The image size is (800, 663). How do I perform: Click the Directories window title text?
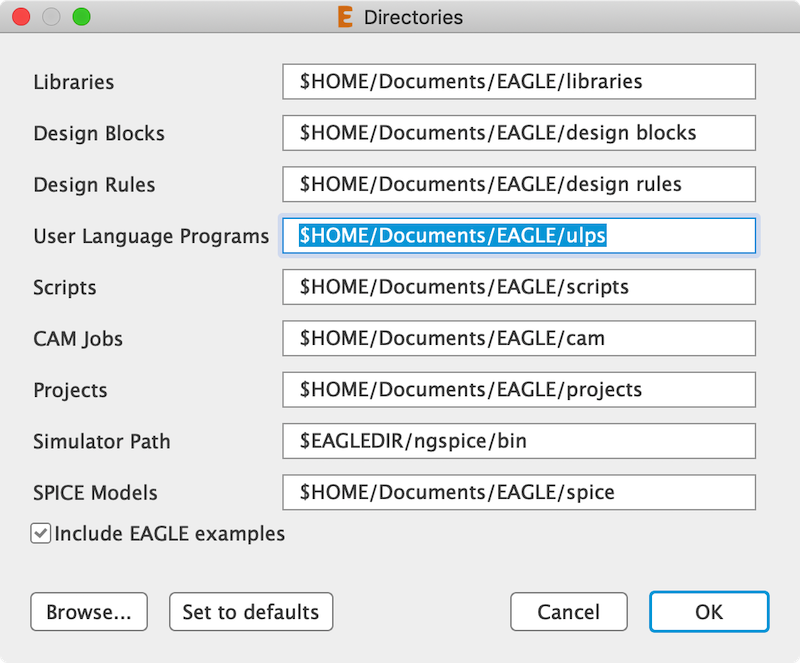413,17
